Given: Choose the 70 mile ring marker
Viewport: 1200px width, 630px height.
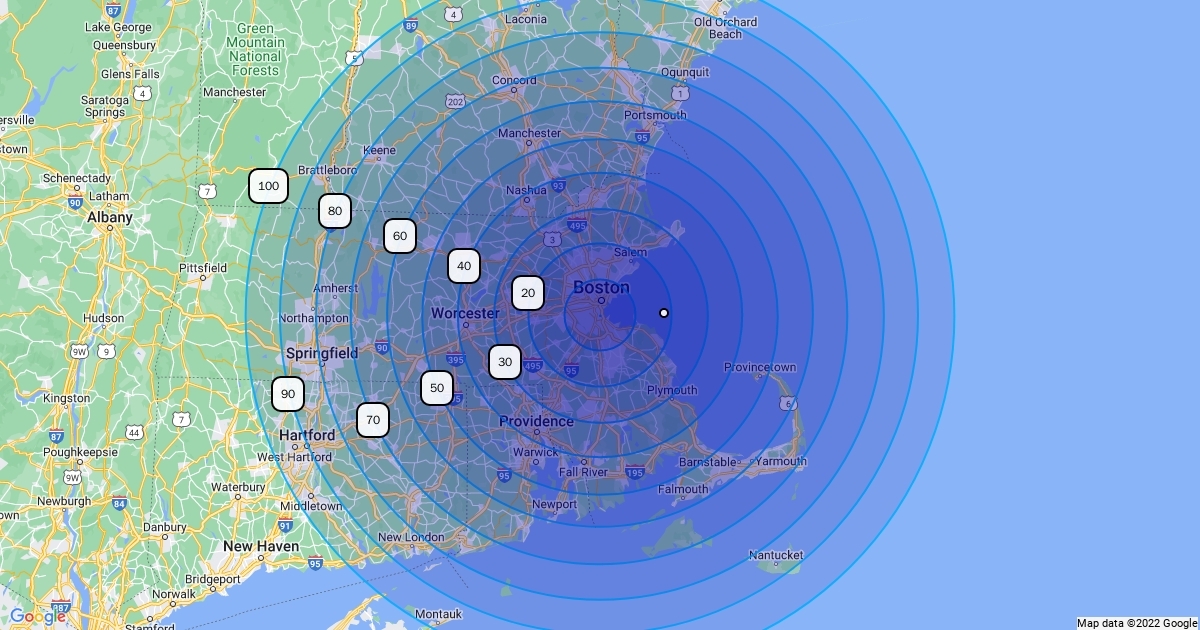Looking at the screenshot, I should pyautogui.click(x=373, y=420).
